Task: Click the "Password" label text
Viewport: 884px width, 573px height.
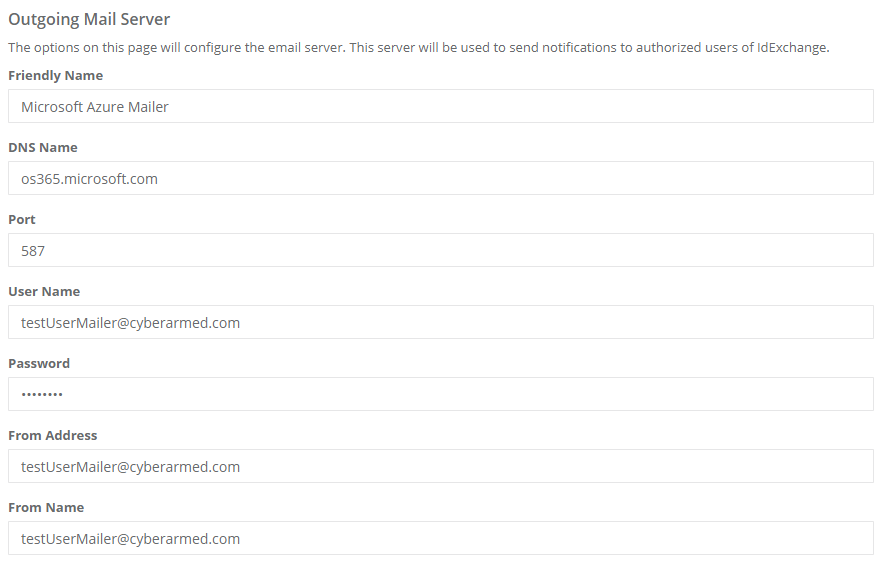Action: click(x=39, y=364)
